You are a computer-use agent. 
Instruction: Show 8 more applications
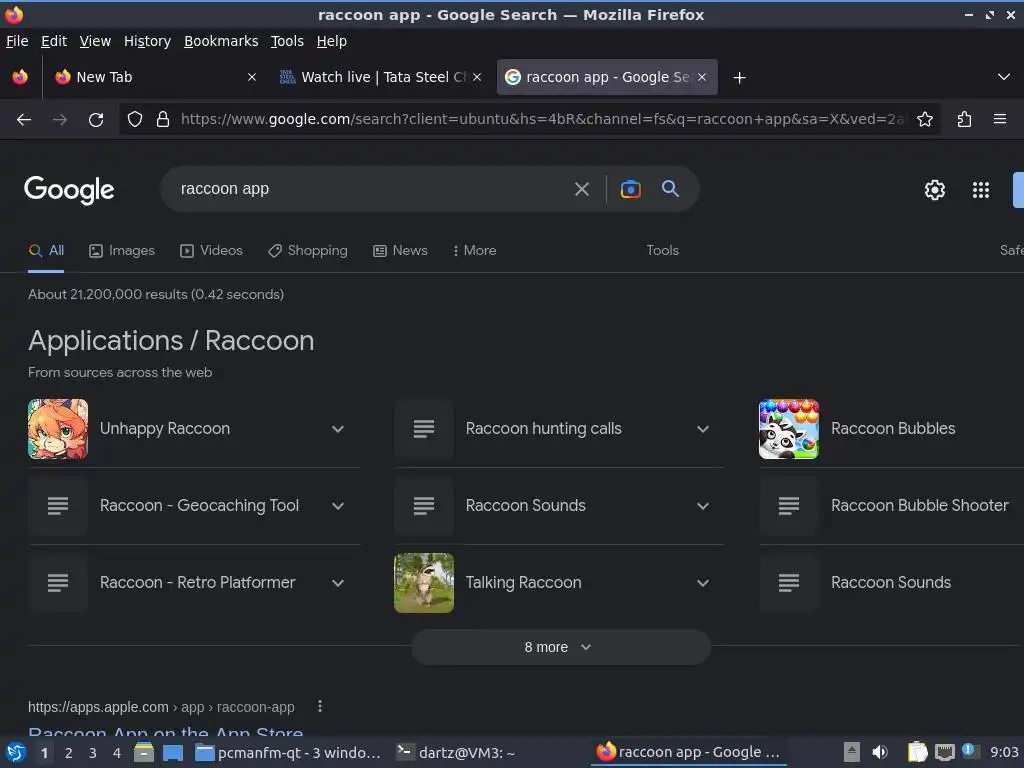pyautogui.click(x=561, y=647)
